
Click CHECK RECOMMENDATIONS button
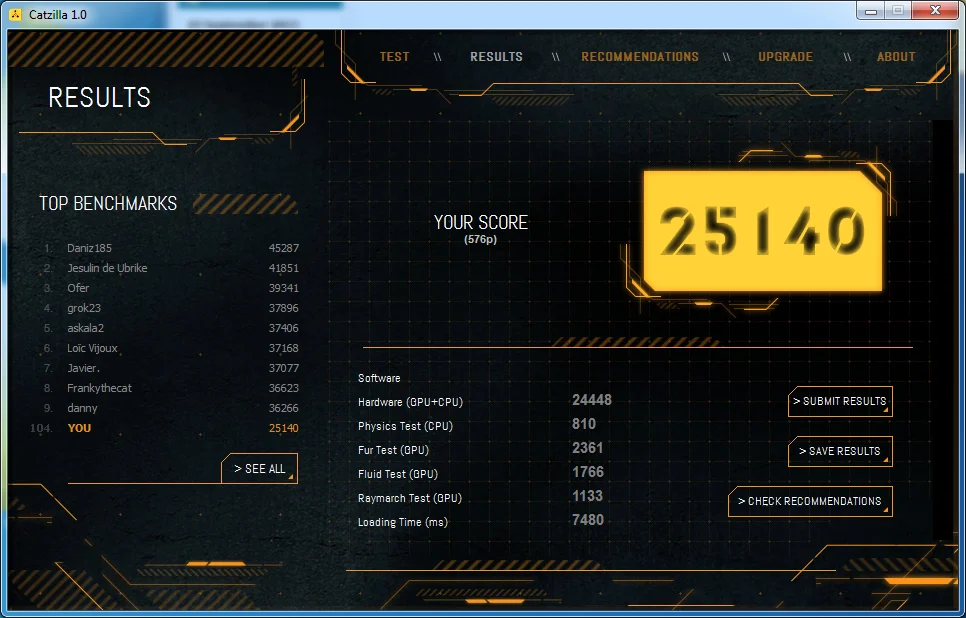point(810,501)
